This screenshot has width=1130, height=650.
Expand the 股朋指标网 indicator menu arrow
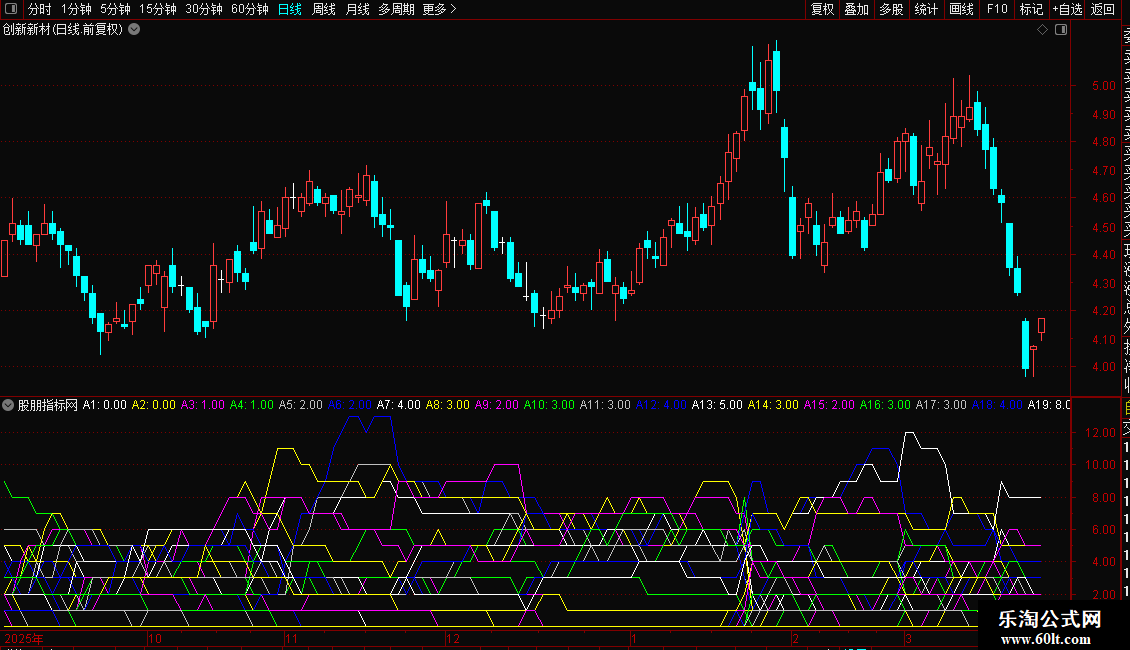(9, 405)
